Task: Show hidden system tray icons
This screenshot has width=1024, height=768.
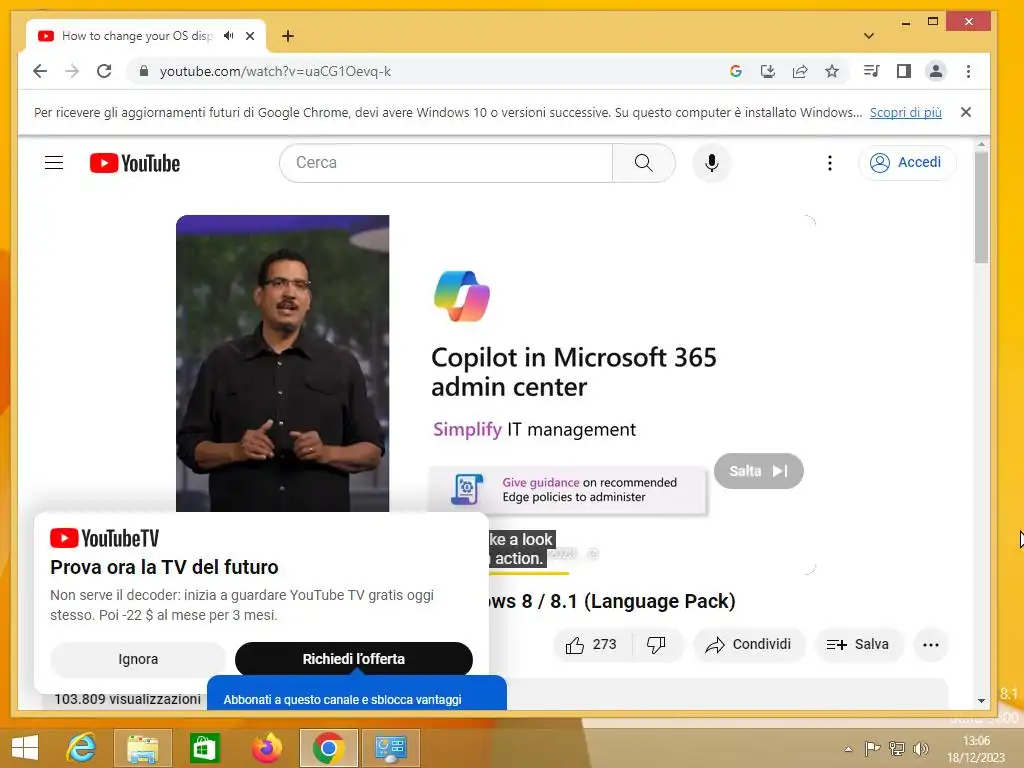Action: pyautogui.click(x=848, y=749)
